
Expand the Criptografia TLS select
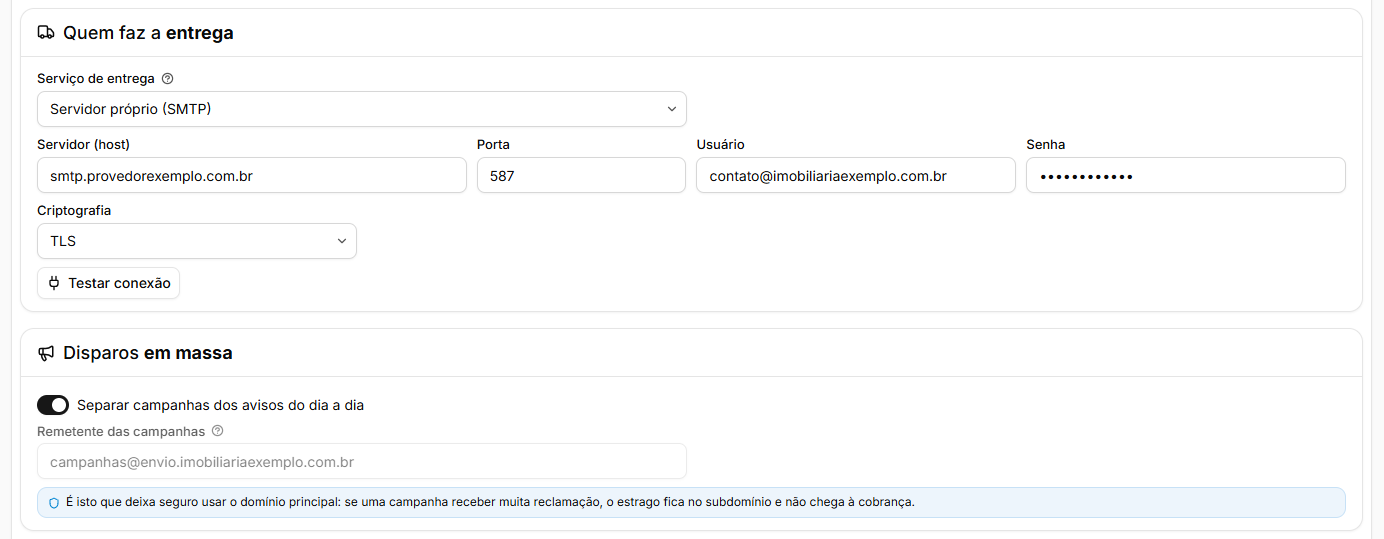(x=197, y=241)
